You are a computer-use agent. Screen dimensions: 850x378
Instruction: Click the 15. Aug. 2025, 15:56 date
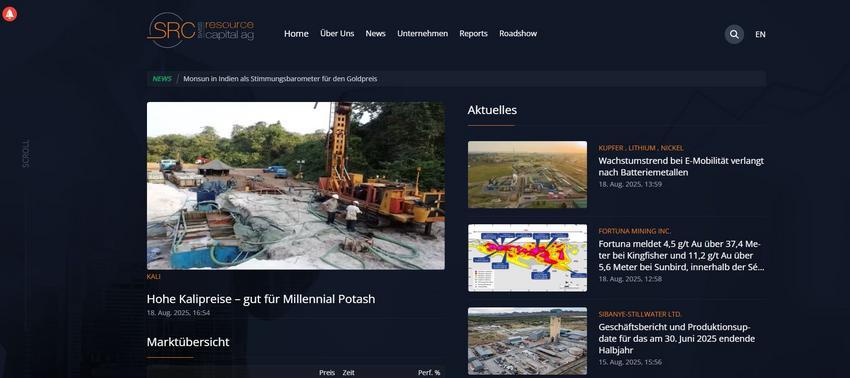(x=630, y=362)
